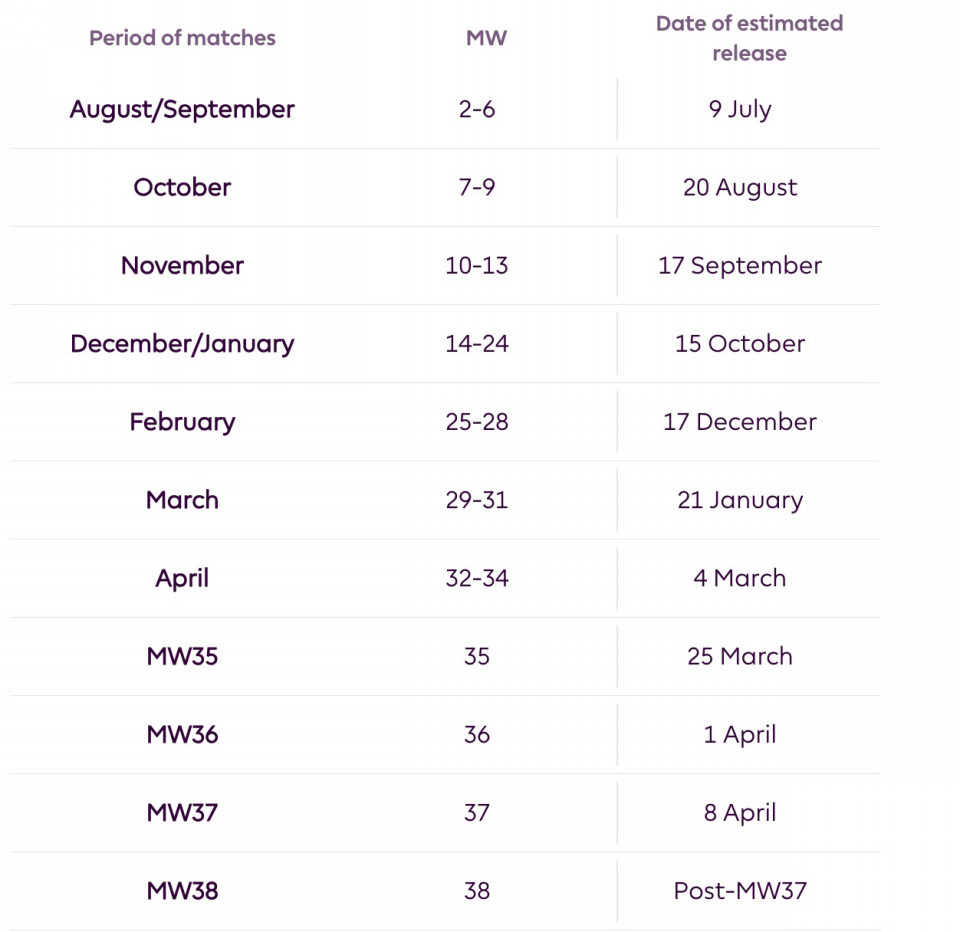960x932 pixels.
Task: Click the '8 April' release date
Action: tap(740, 812)
